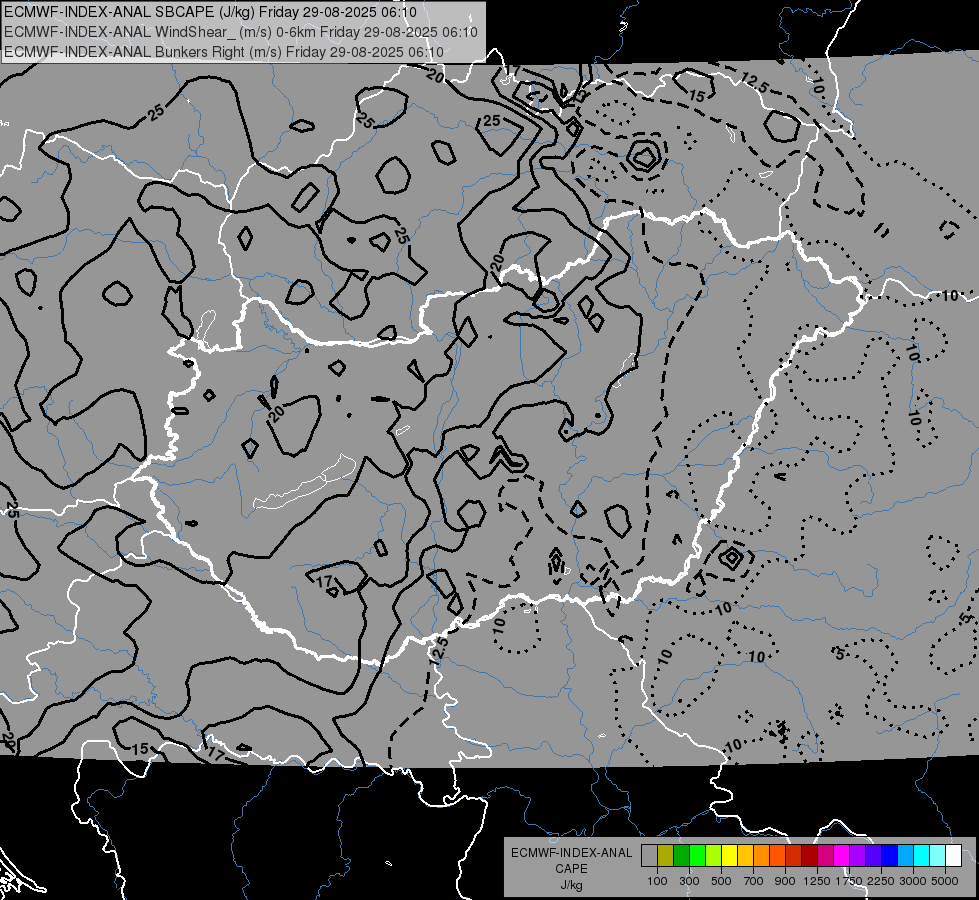The width and height of the screenshot is (979, 900).
Task: Click the J/kg unit label in the legend
Action: tap(571, 885)
